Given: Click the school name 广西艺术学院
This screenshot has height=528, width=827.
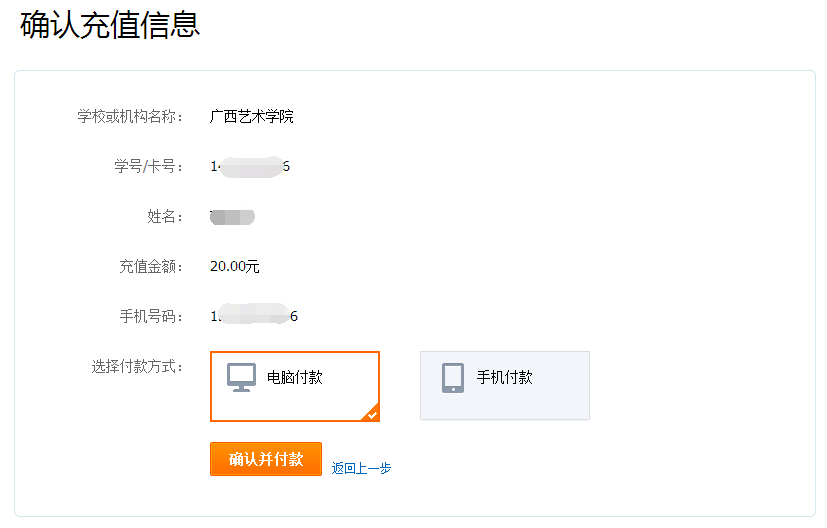Looking at the screenshot, I should coord(252,117).
